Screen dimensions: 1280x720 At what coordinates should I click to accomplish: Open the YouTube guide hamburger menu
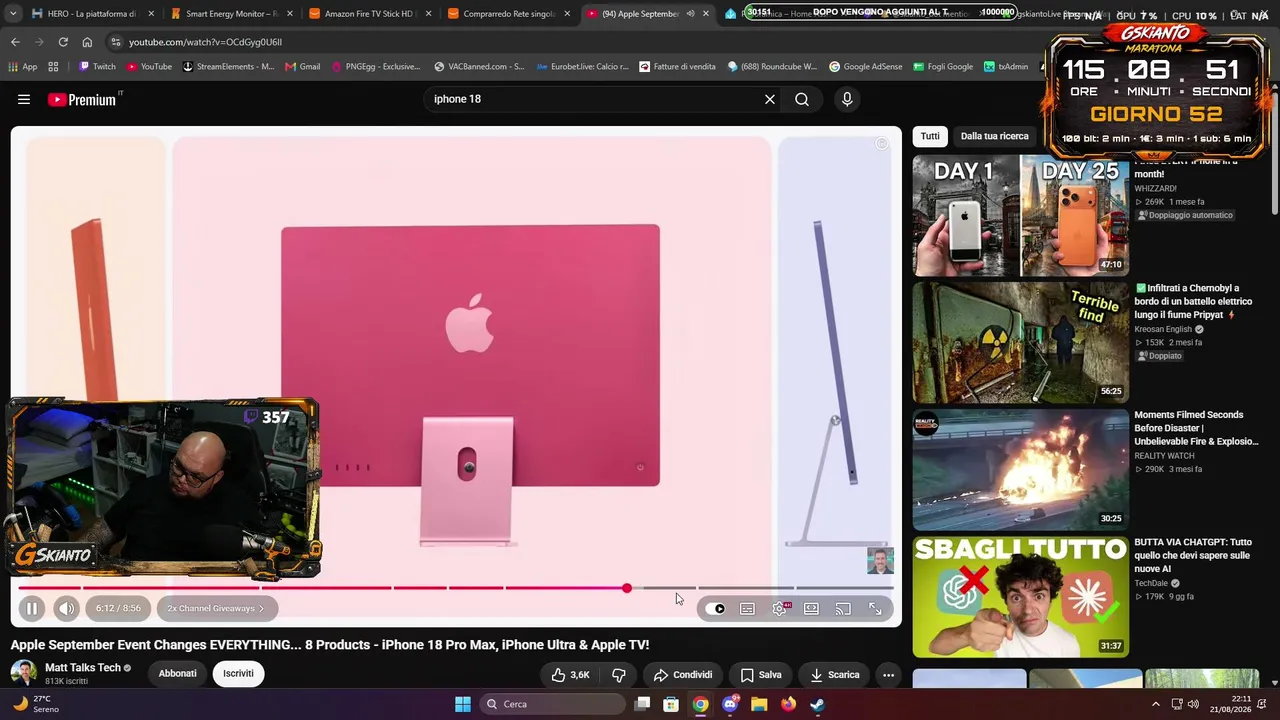coord(24,99)
